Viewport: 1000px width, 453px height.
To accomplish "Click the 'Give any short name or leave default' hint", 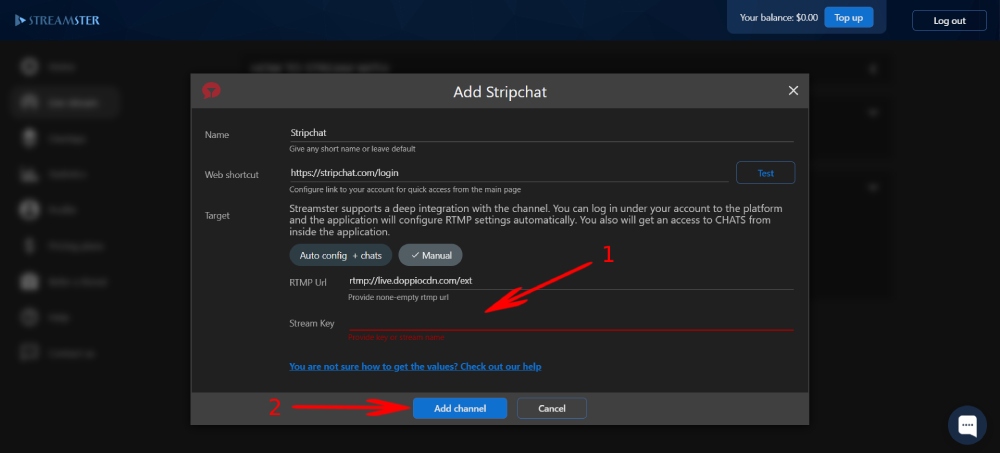I will [x=352, y=149].
